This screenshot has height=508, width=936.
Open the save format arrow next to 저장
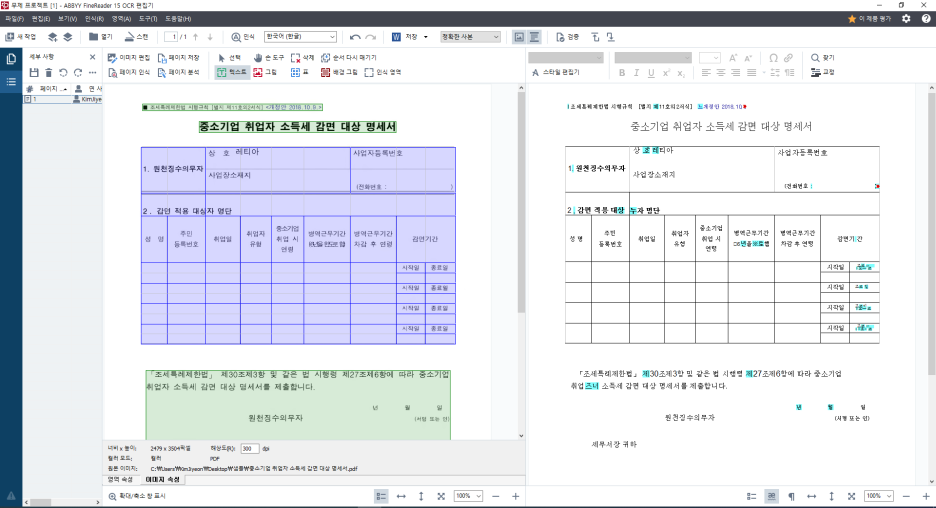point(426,37)
